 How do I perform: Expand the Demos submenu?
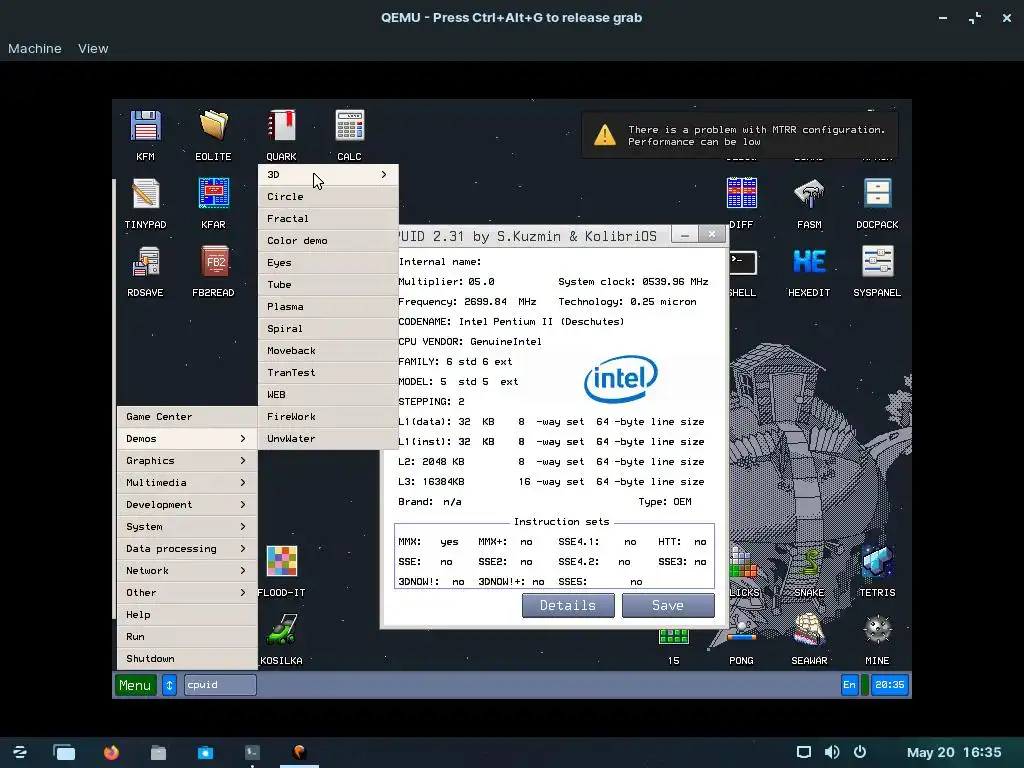click(x=187, y=439)
